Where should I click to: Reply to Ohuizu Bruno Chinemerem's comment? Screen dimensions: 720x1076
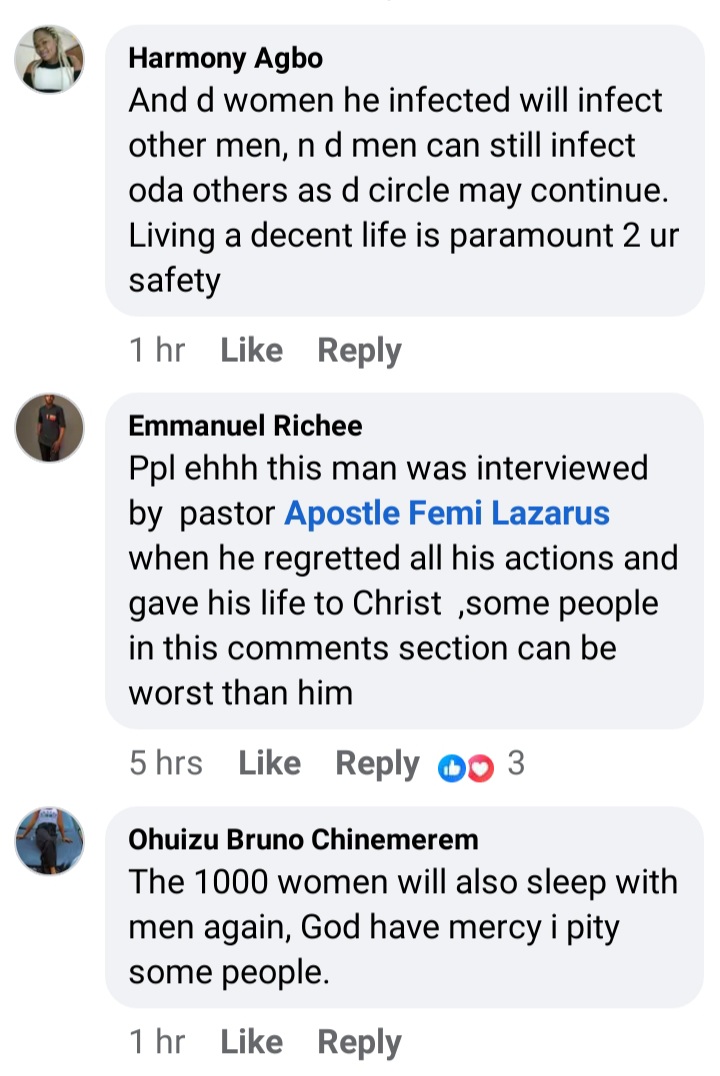359,1042
